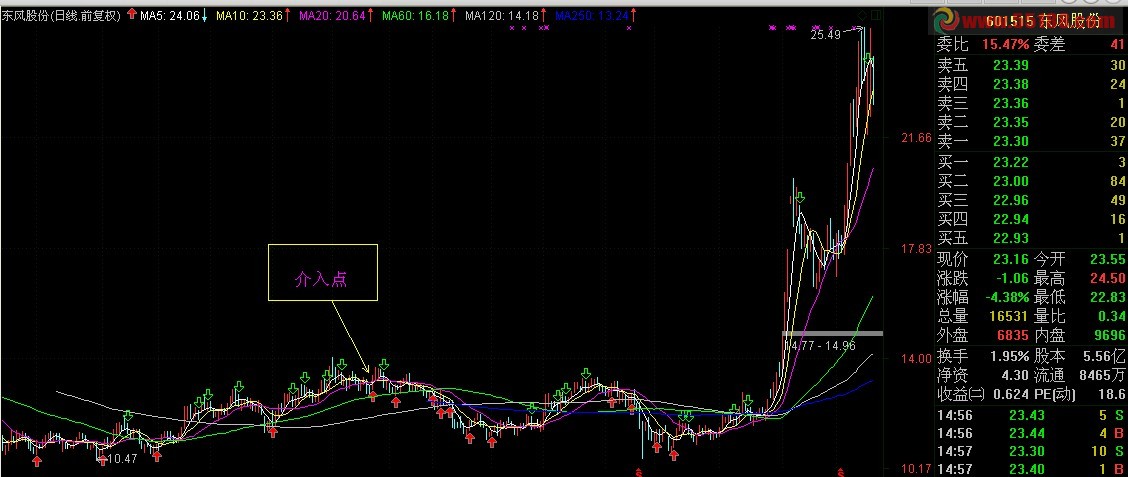1128x477 pixels.
Task: Select the MA10: 23.36 indicator label
Action: (250, 14)
